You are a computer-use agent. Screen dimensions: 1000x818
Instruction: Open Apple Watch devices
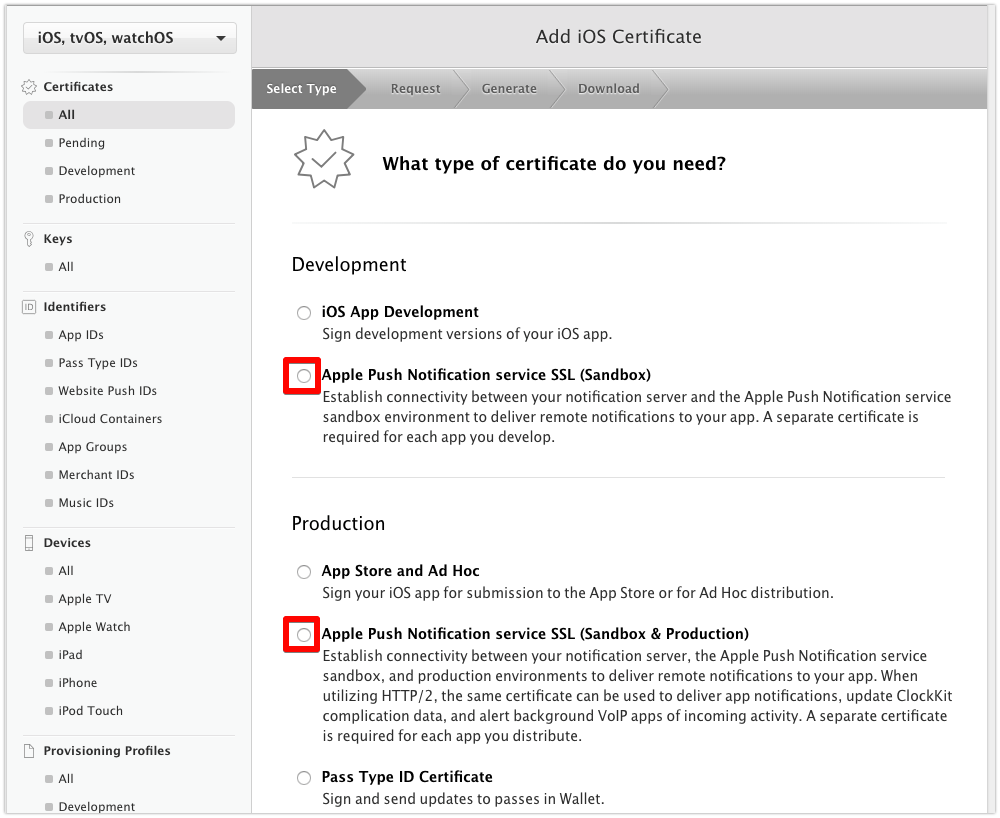94,627
